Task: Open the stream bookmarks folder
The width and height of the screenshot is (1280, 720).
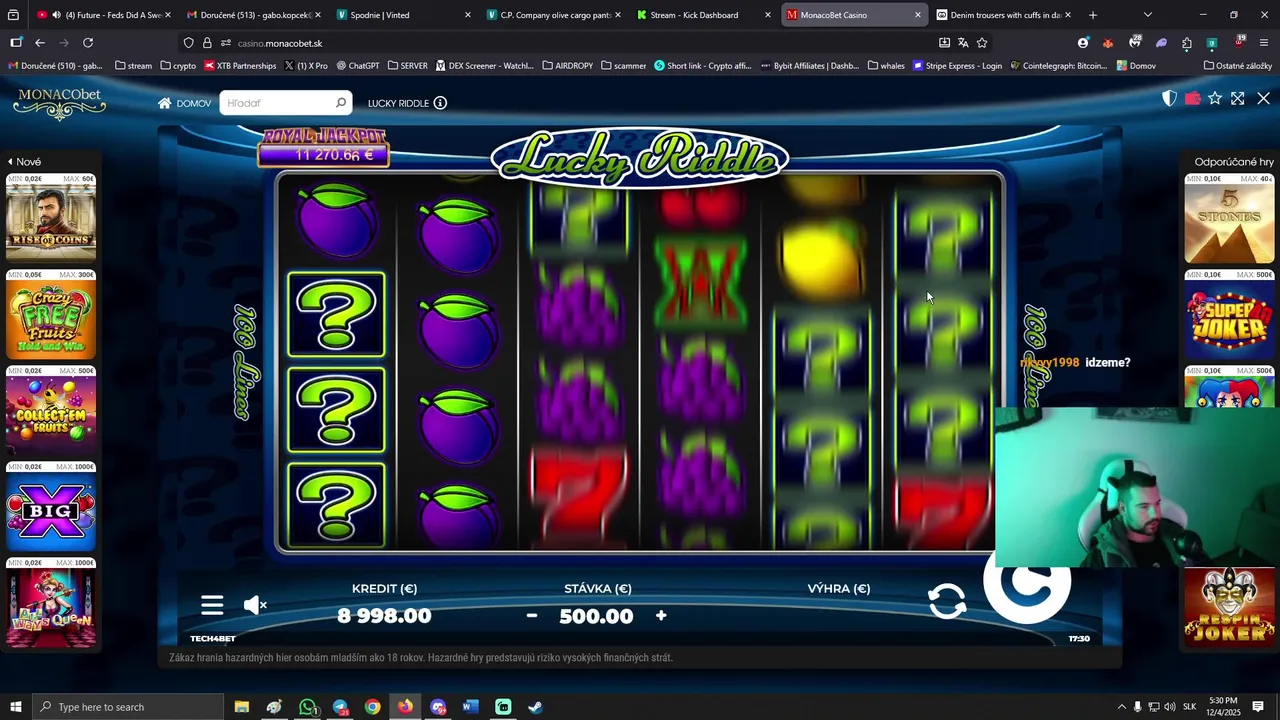Action: click(133, 66)
